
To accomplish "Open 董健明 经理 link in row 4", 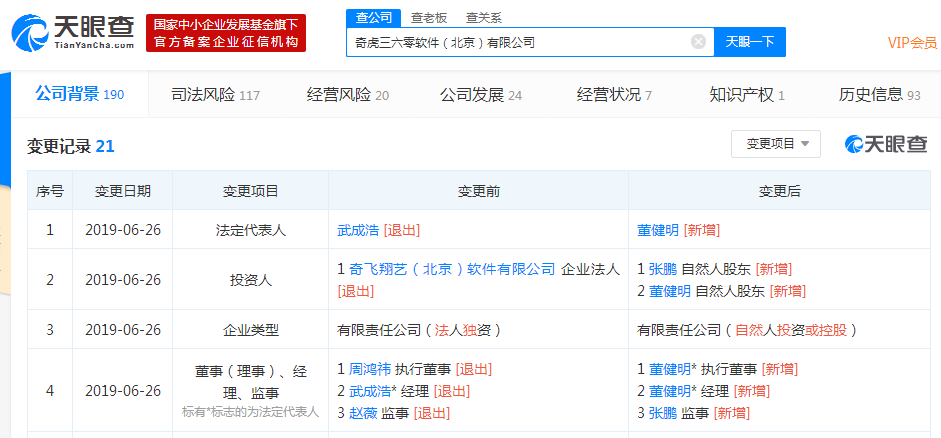I will 670,391.
